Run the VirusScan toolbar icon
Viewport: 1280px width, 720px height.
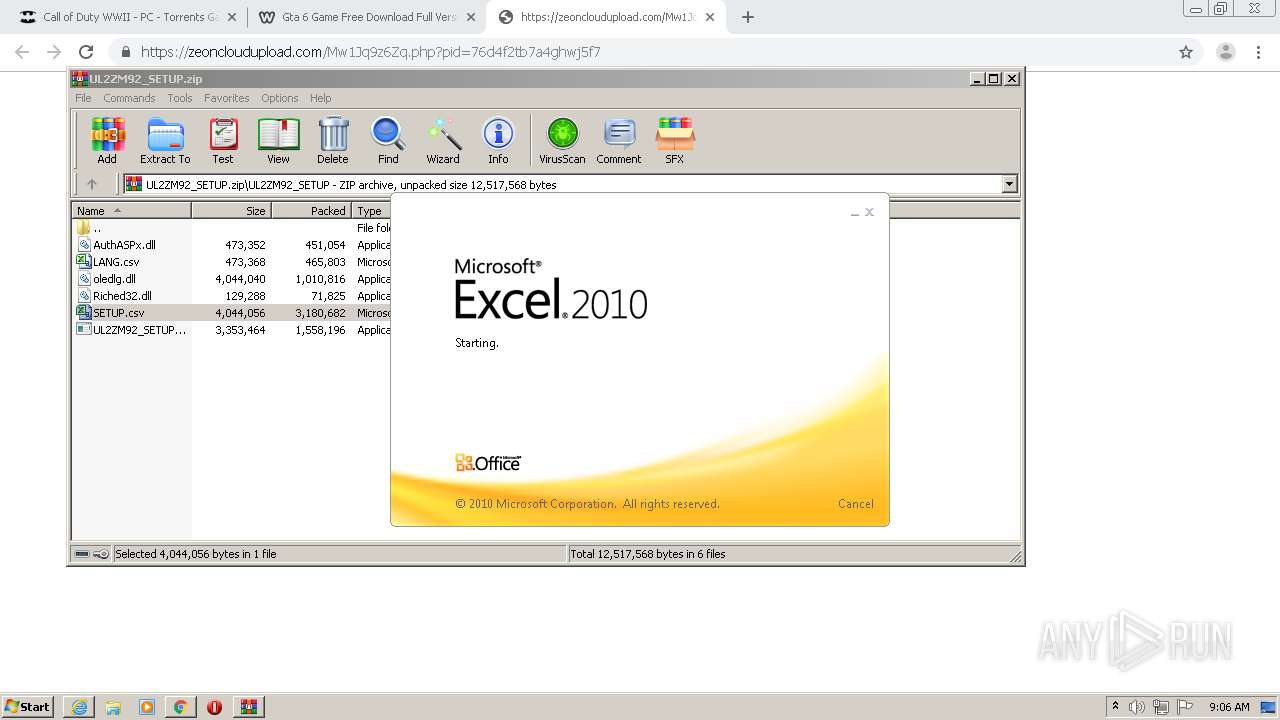pos(562,140)
